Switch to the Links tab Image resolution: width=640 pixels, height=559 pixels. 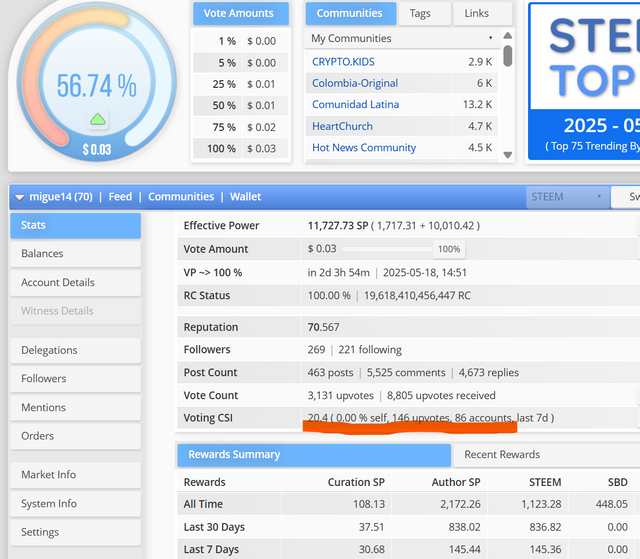(x=482, y=13)
